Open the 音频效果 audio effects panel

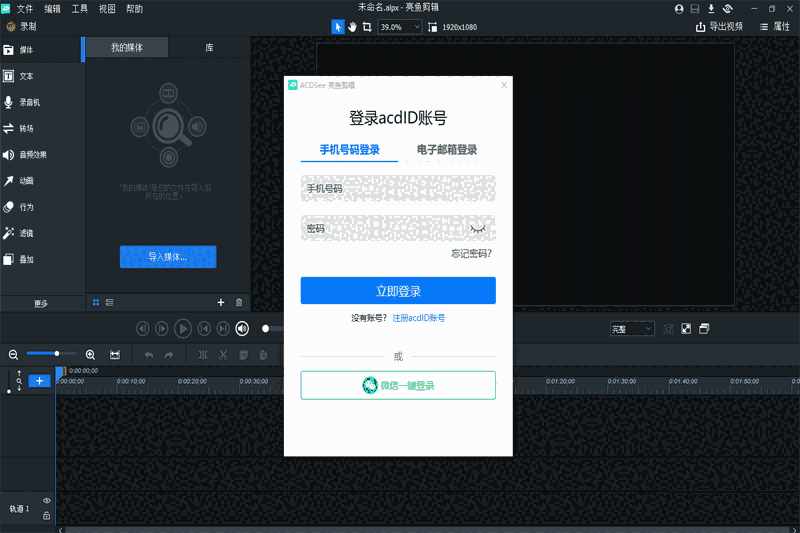[42, 155]
